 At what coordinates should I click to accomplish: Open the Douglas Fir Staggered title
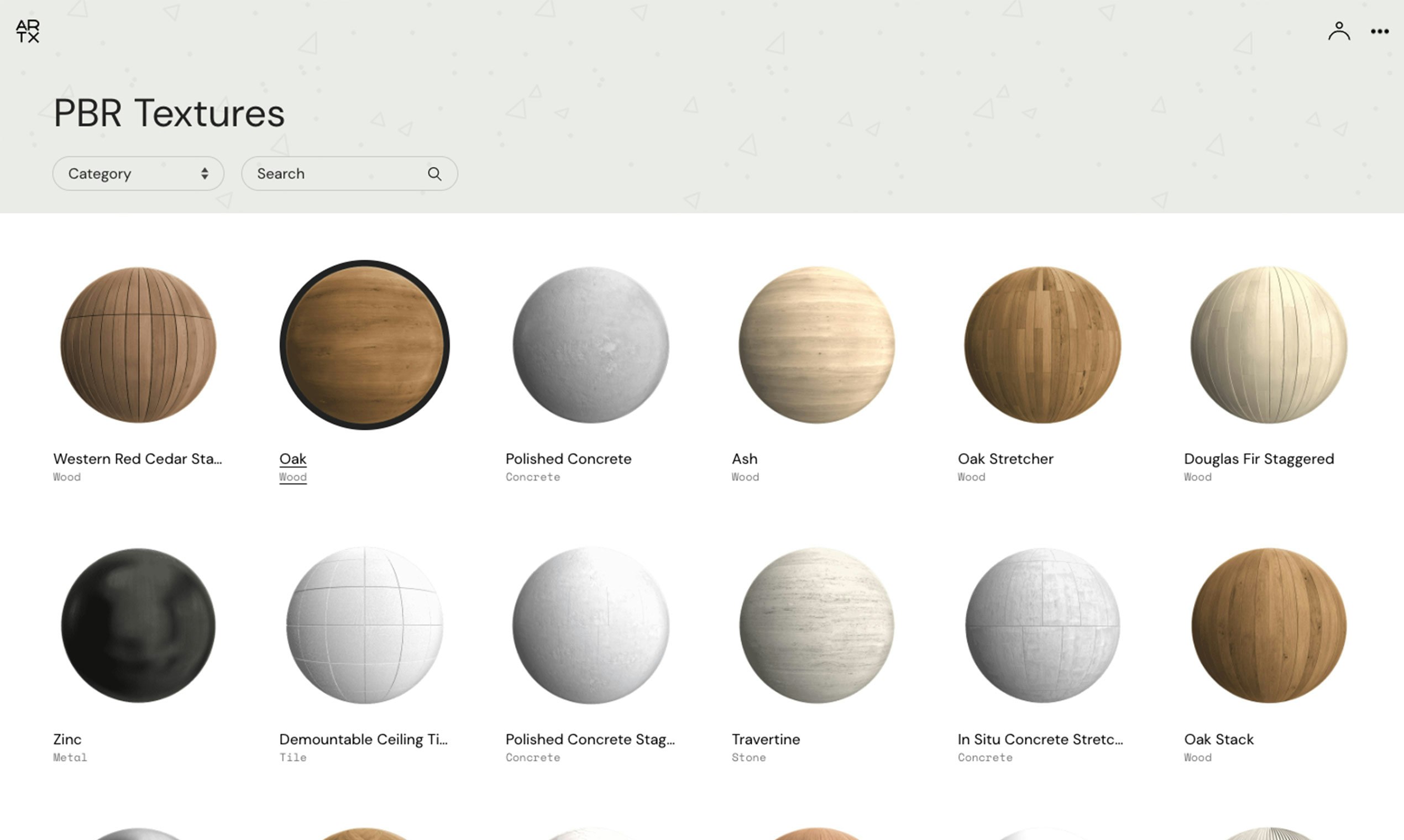pyautogui.click(x=1259, y=459)
